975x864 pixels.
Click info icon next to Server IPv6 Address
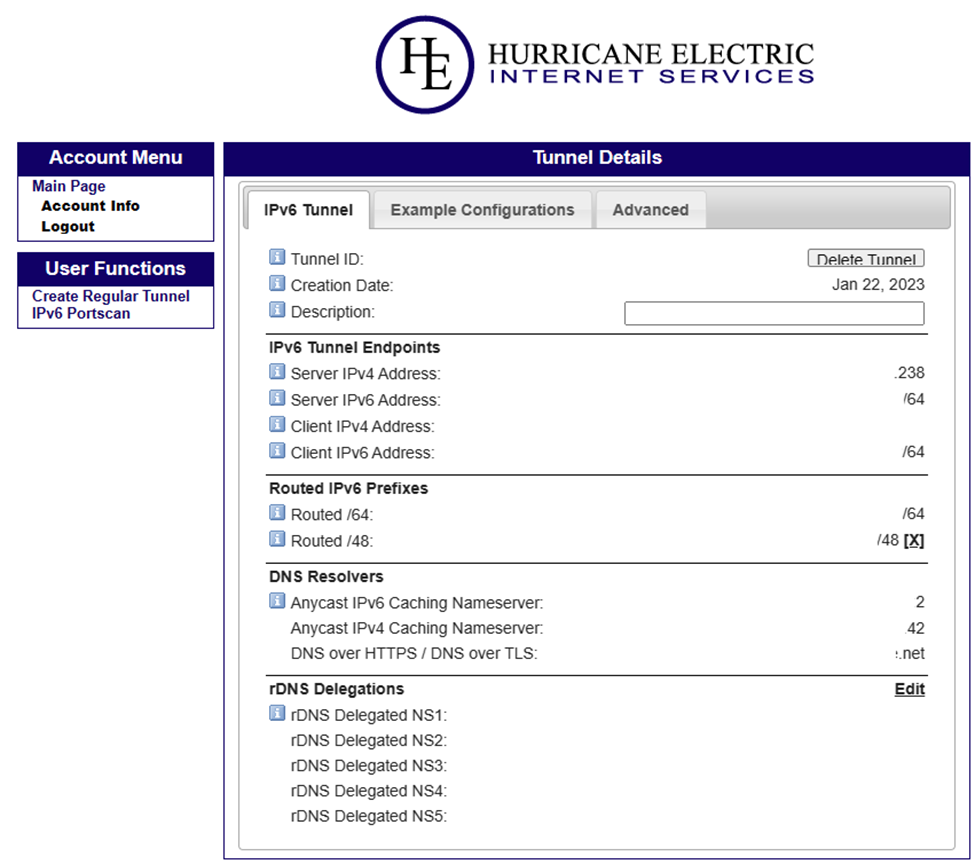pos(277,398)
